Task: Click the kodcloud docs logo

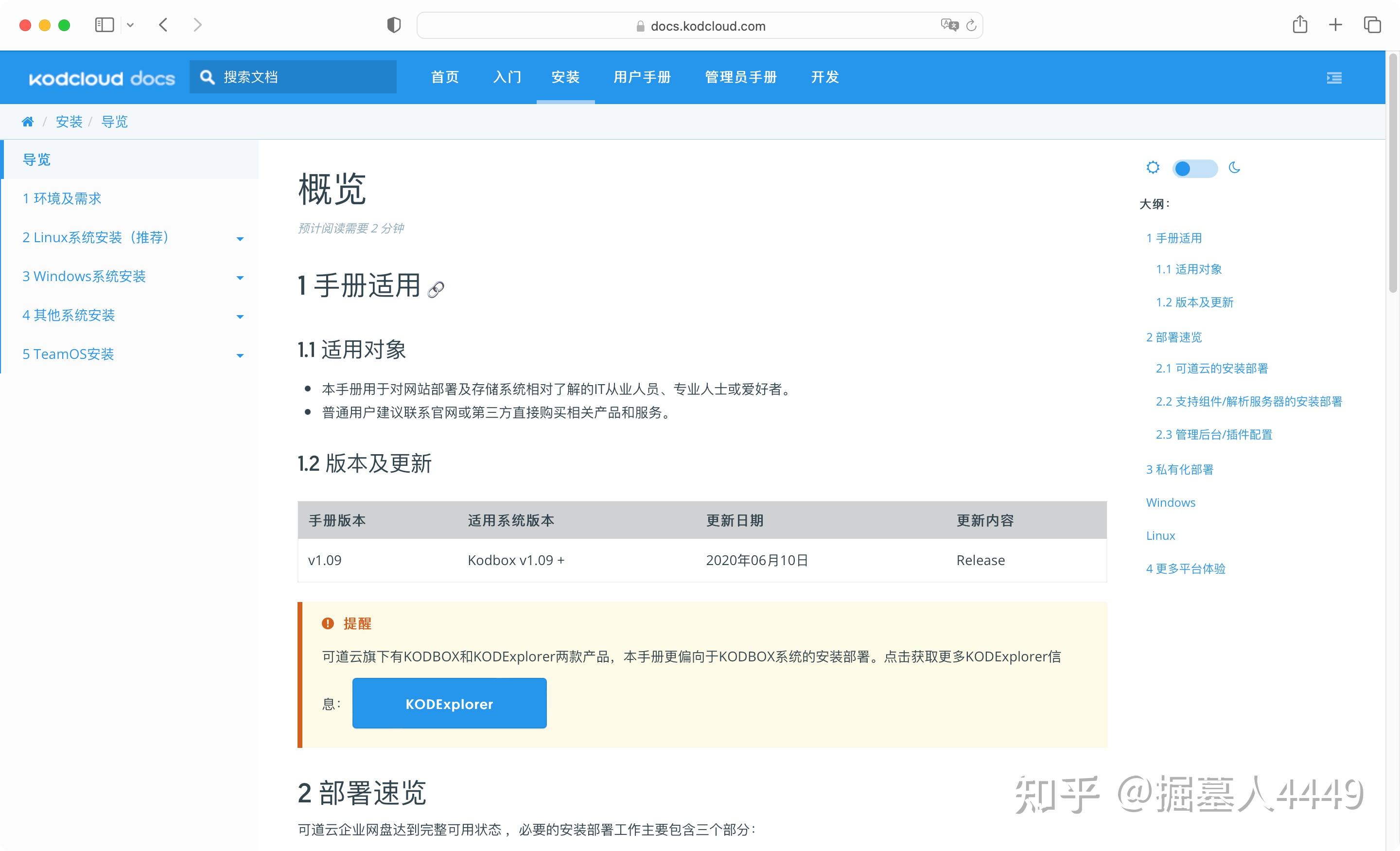Action: (101, 78)
